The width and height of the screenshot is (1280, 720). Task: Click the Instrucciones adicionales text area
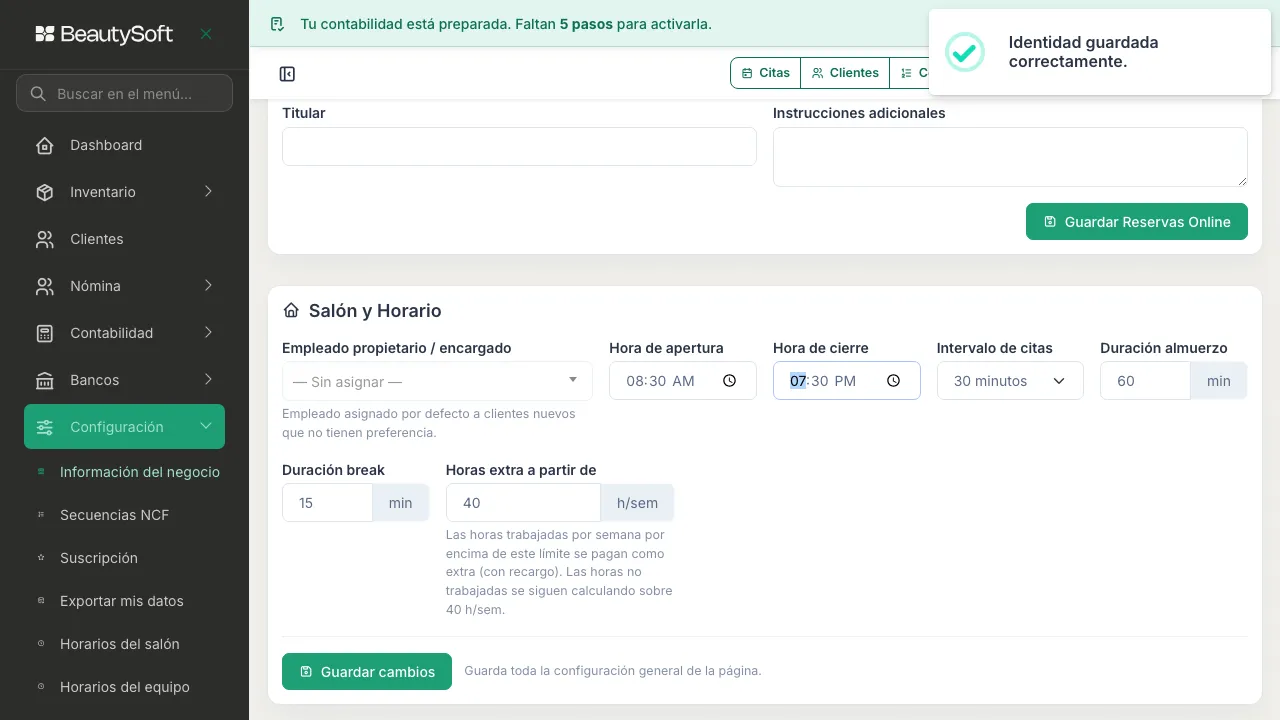tap(1010, 157)
